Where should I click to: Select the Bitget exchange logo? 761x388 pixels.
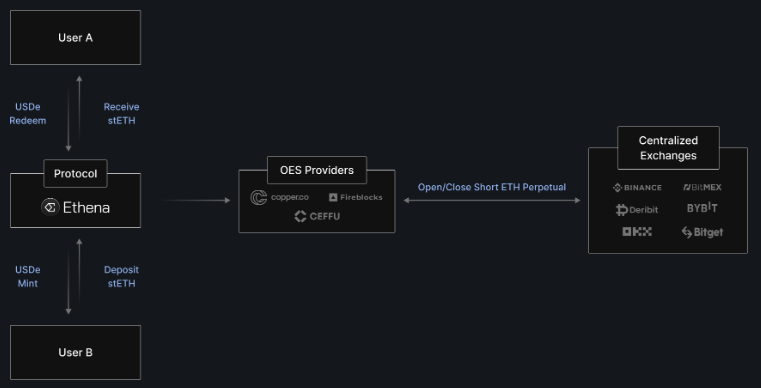(702, 232)
